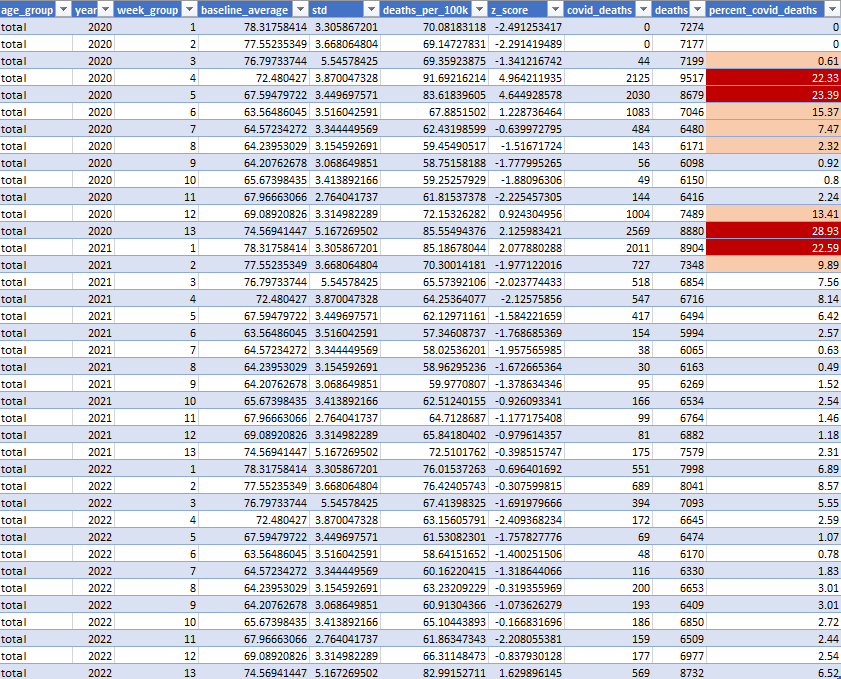Select the orange cell showing 9.89
Image resolution: width=841 pixels, height=679 pixels.
coord(773,265)
